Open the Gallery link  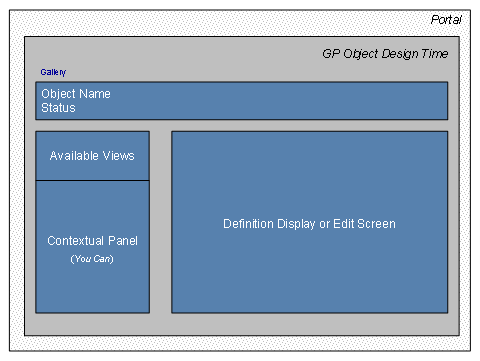tap(53, 72)
